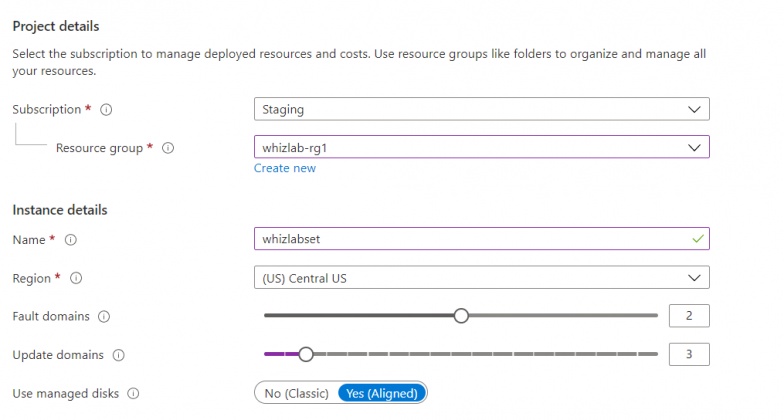Viewport: 784px width, 420px height.
Task: Click the Name input field whizlabset
Action: coord(470,239)
